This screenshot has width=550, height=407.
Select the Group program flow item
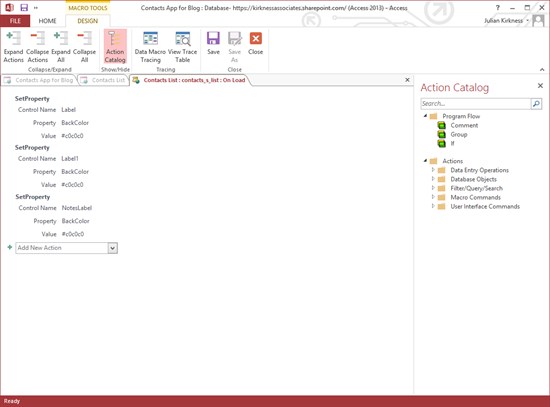coord(459,134)
